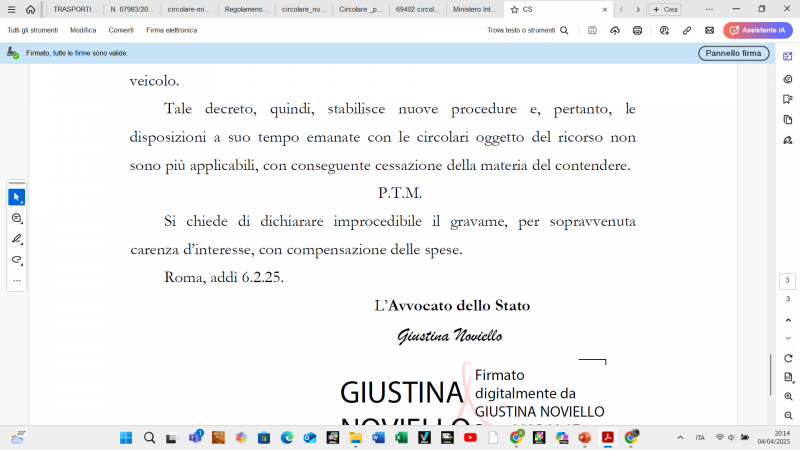The image size is (800, 450).
Task: Open YouTube from the taskbar
Action: 470,438
